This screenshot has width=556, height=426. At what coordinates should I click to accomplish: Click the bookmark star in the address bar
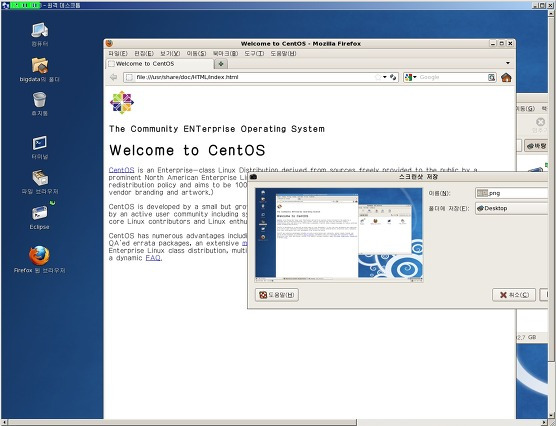378,77
